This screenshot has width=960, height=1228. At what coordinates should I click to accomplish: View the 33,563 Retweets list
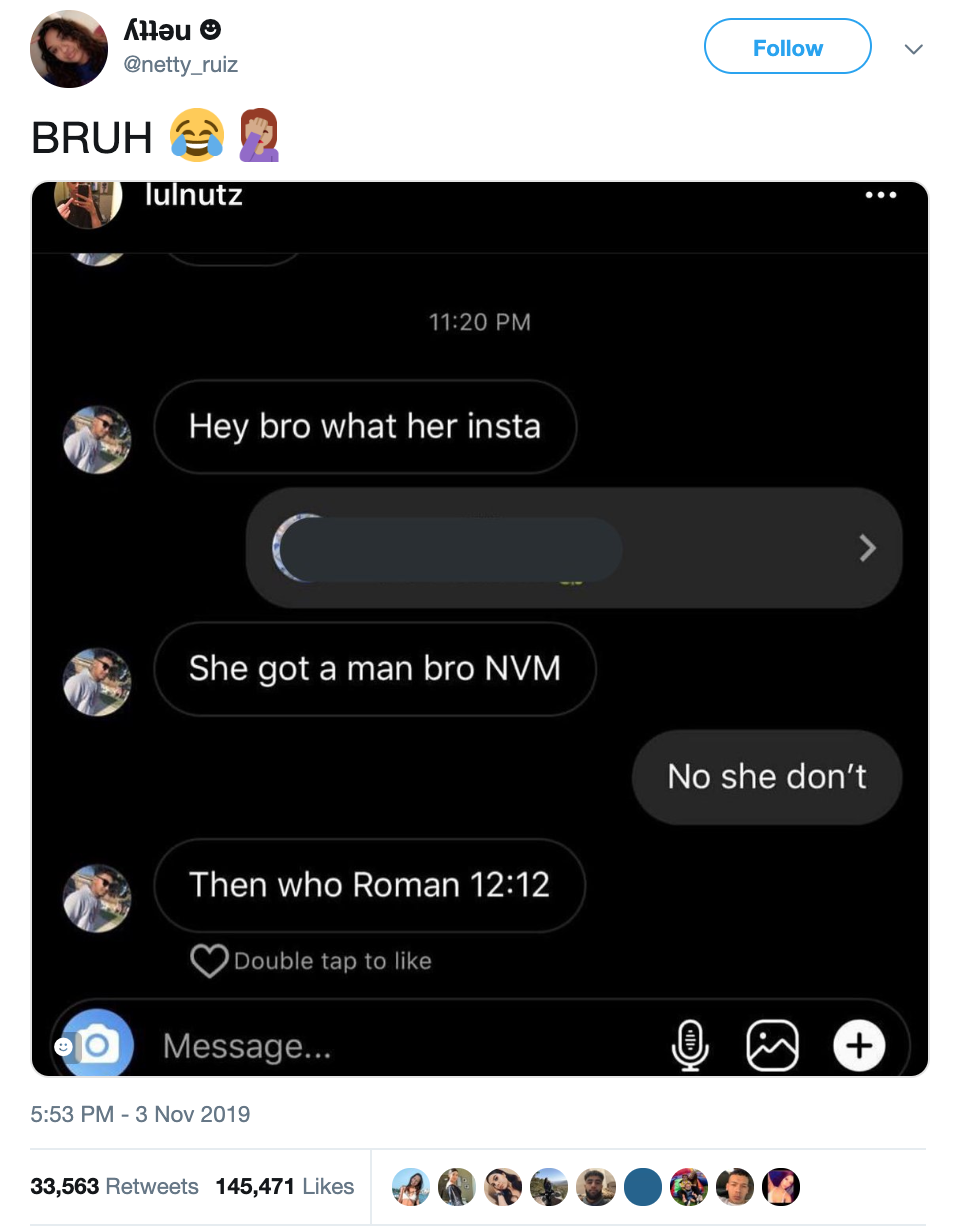tap(115, 1186)
